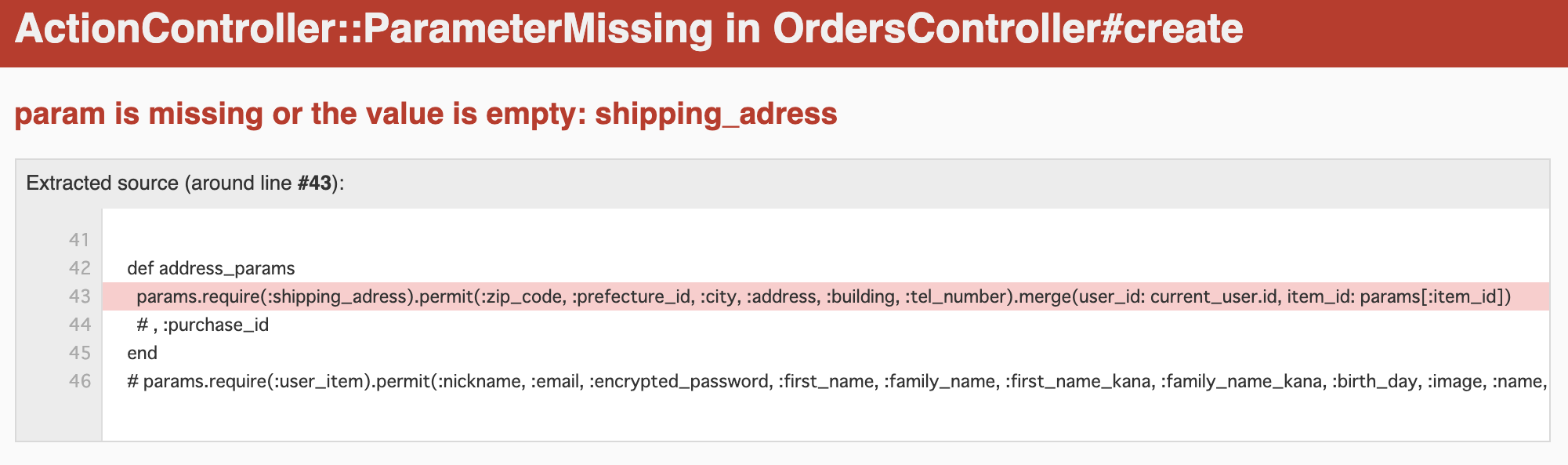Click the 'param is missing' error message
1568x465 pixels.
[x=425, y=114]
